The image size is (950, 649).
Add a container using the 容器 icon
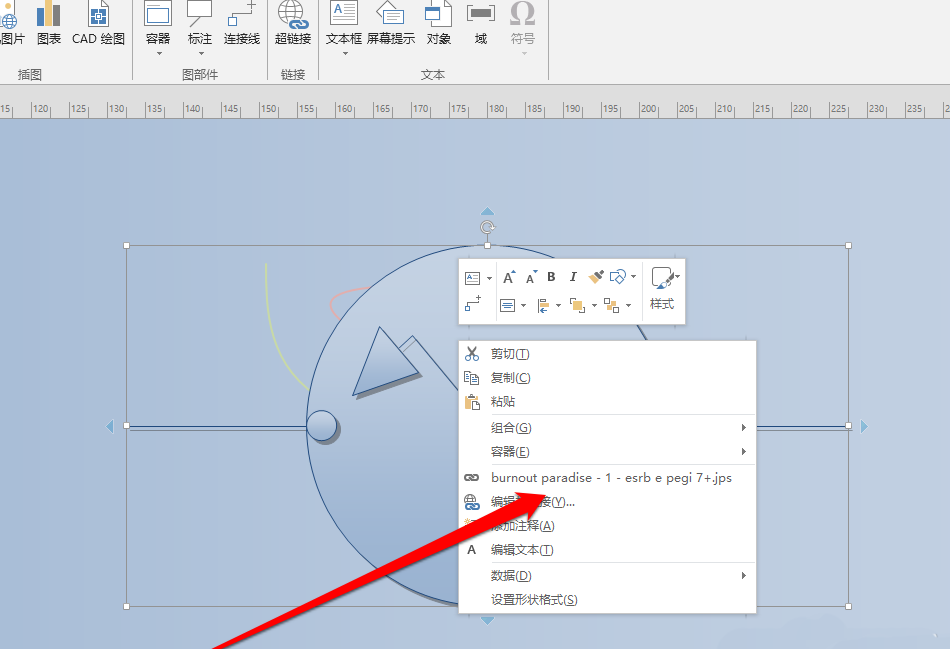pos(157,22)
